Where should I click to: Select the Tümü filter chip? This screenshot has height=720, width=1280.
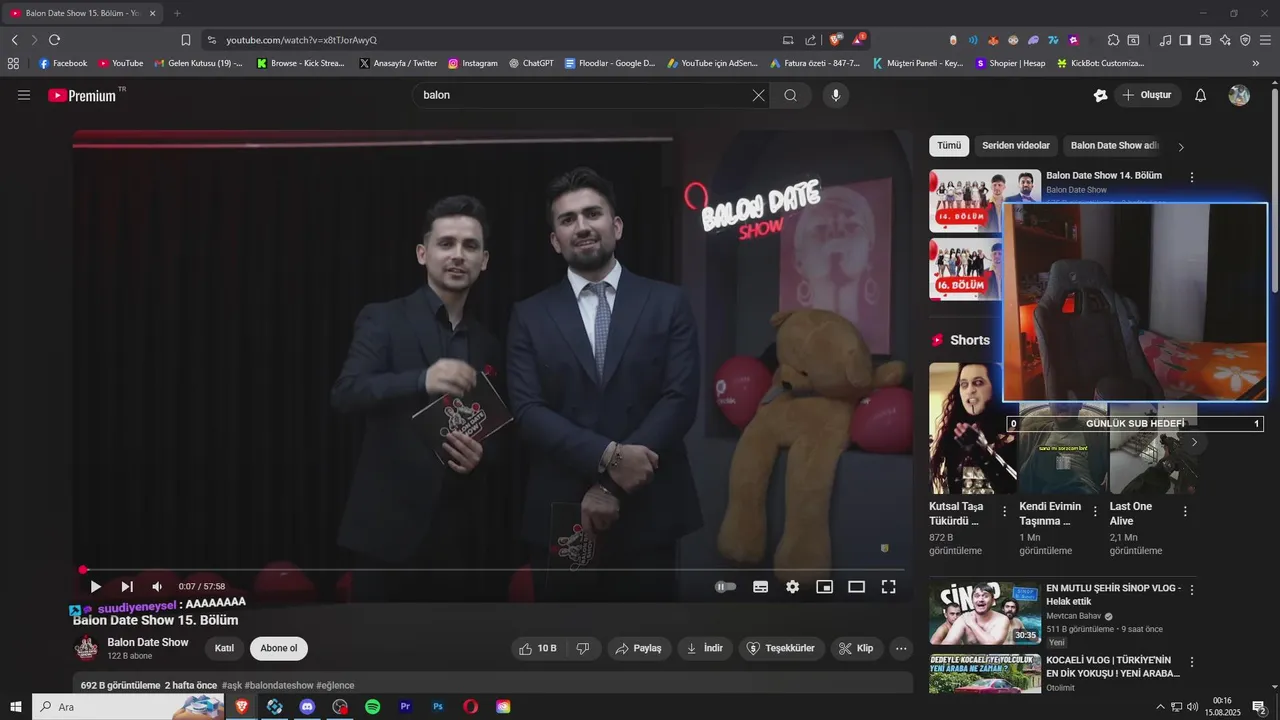click(x=949, y=146)
